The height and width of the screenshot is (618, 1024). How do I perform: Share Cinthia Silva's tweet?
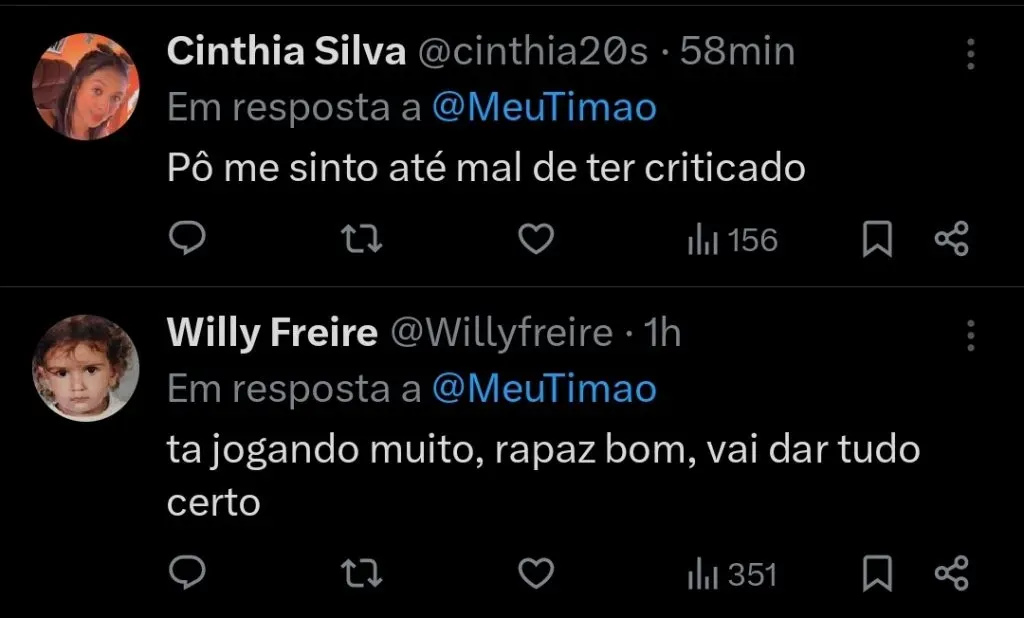[951, 239]
